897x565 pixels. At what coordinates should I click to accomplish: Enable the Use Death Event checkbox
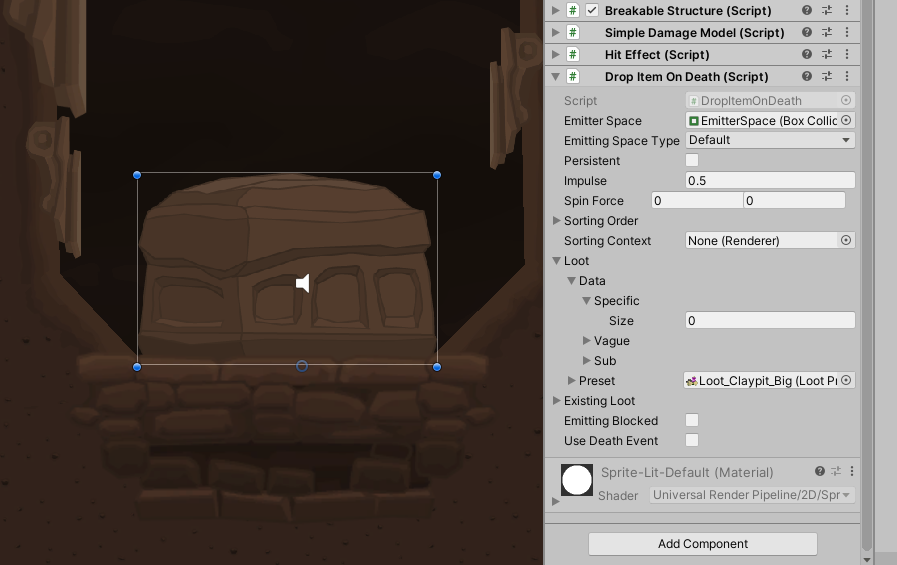coord(692,441)
